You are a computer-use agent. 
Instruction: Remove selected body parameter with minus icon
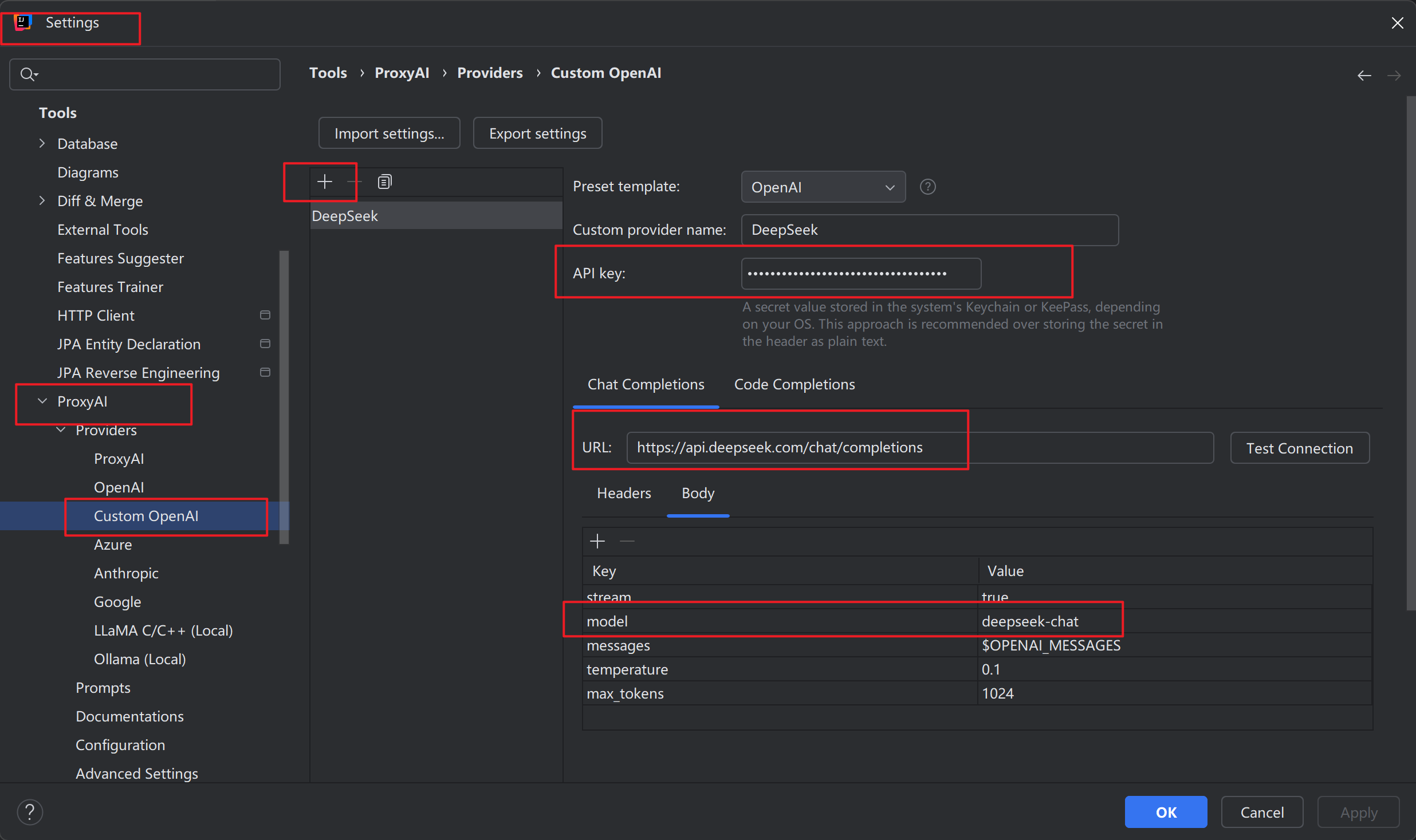click(628, 541)
